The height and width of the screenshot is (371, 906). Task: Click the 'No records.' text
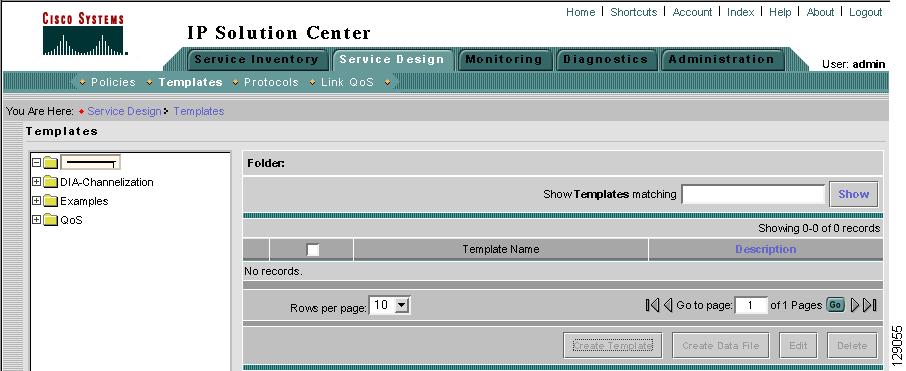[273, 272]
